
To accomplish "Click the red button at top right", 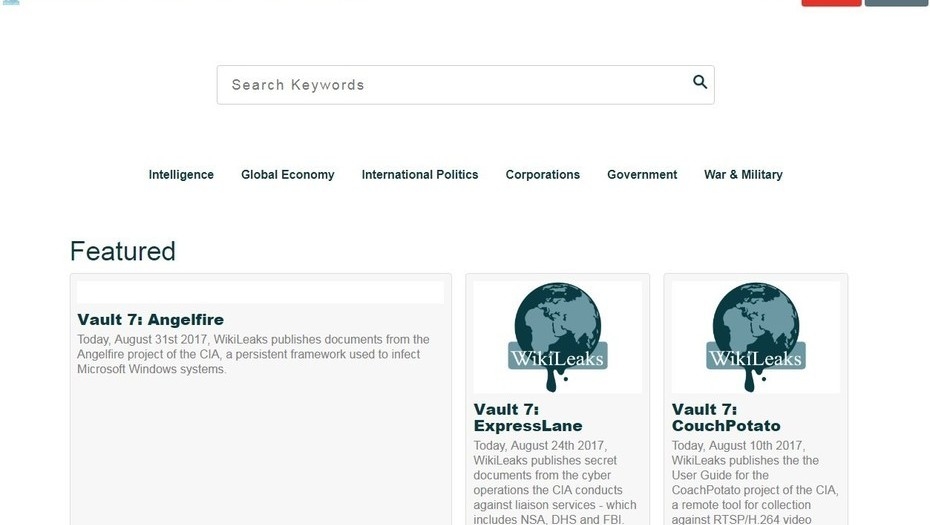I will (830, 3).
